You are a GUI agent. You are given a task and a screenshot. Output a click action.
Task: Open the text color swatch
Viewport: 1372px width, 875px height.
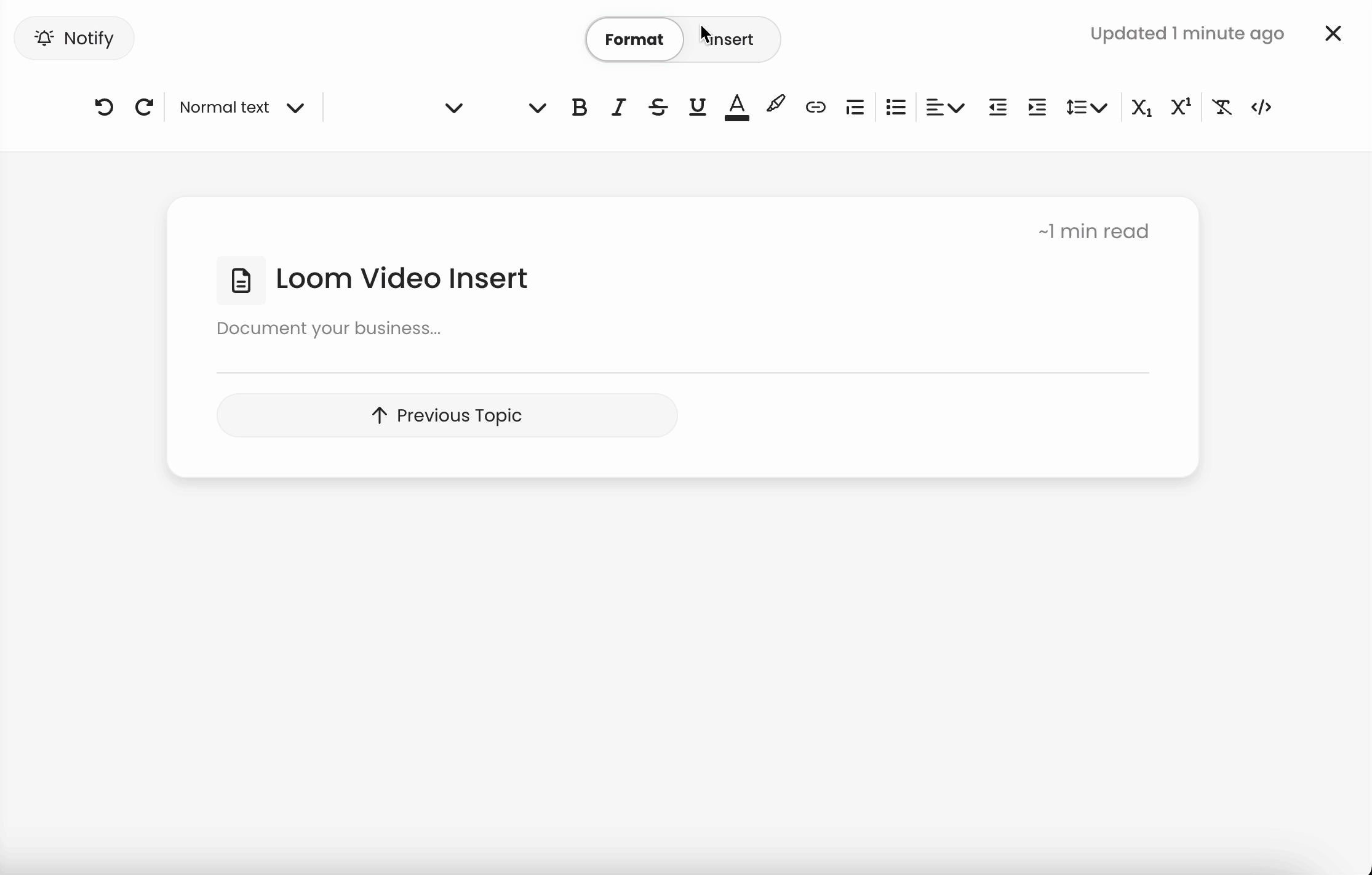click(x=736, y=107)
